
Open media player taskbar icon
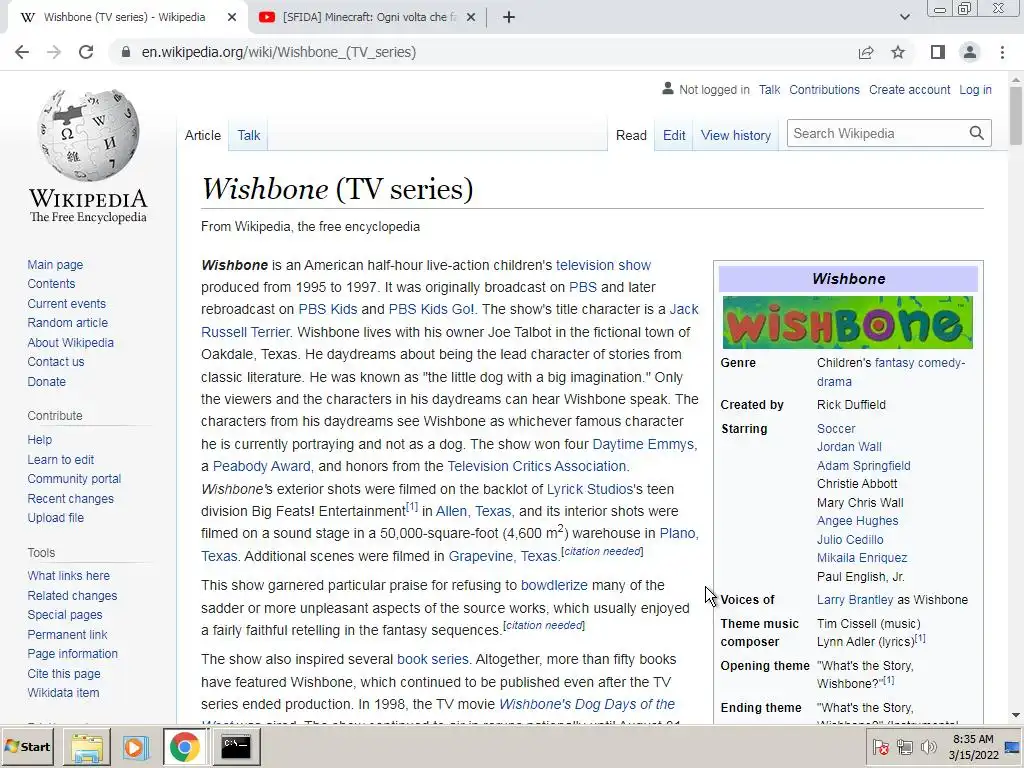tap(136, 746)
